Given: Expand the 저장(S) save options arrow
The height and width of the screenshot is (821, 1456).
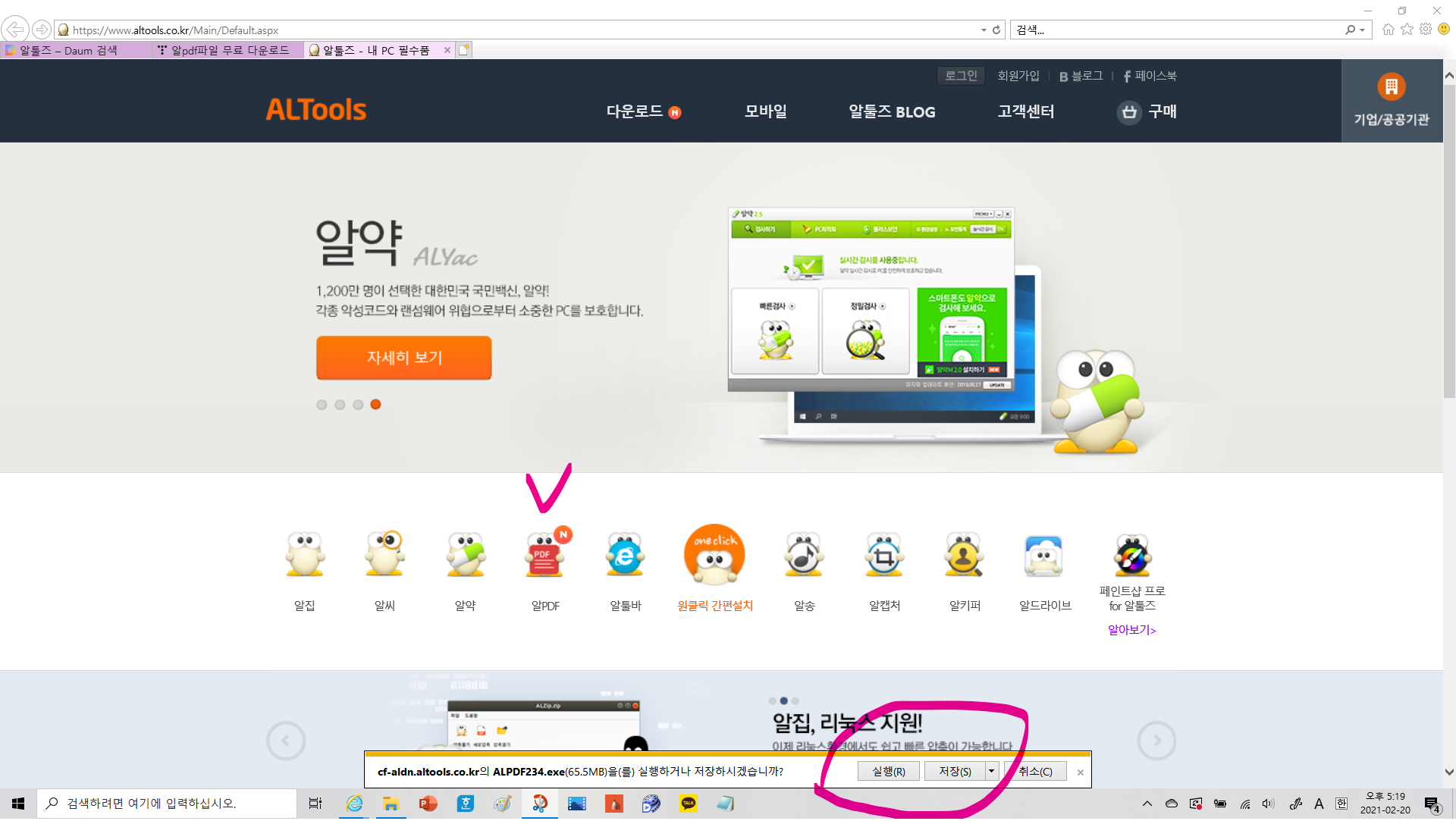Looking at the screenshot, I should tap(991, 771).
